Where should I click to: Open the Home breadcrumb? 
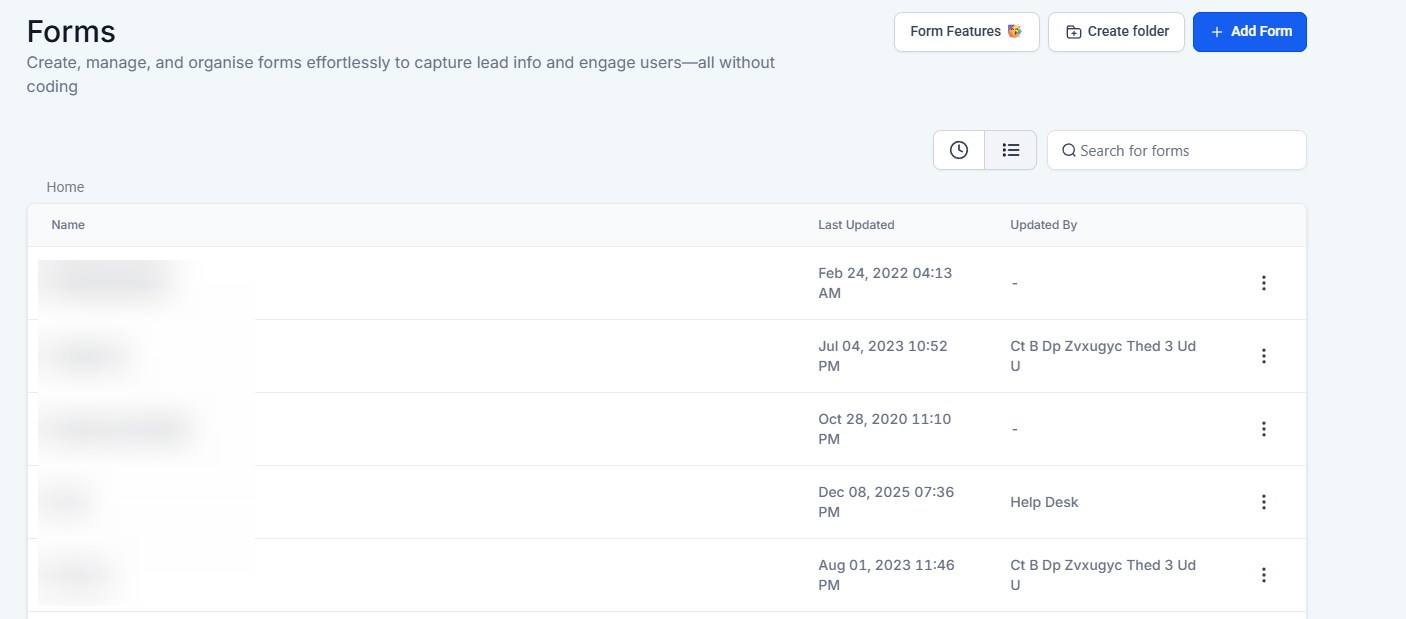click(x=65, y=187)
